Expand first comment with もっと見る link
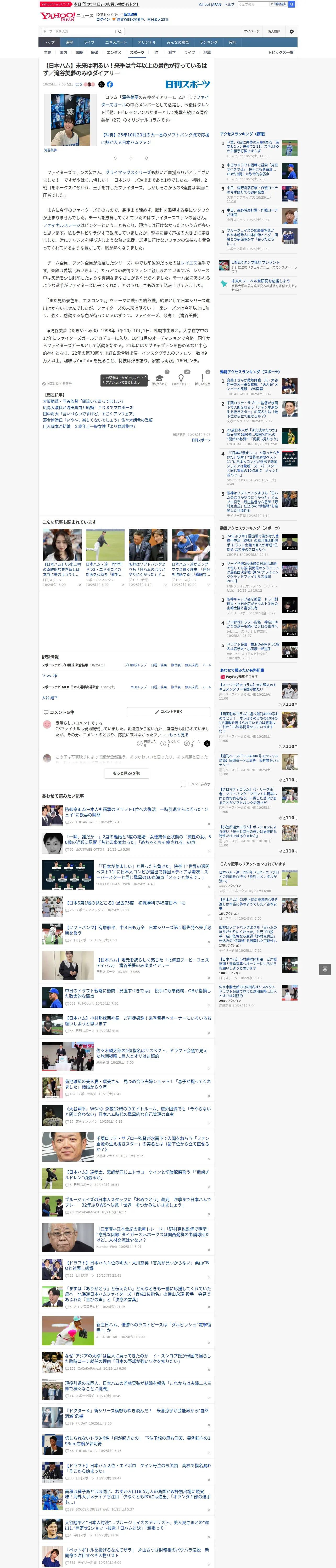 (179, 735)
